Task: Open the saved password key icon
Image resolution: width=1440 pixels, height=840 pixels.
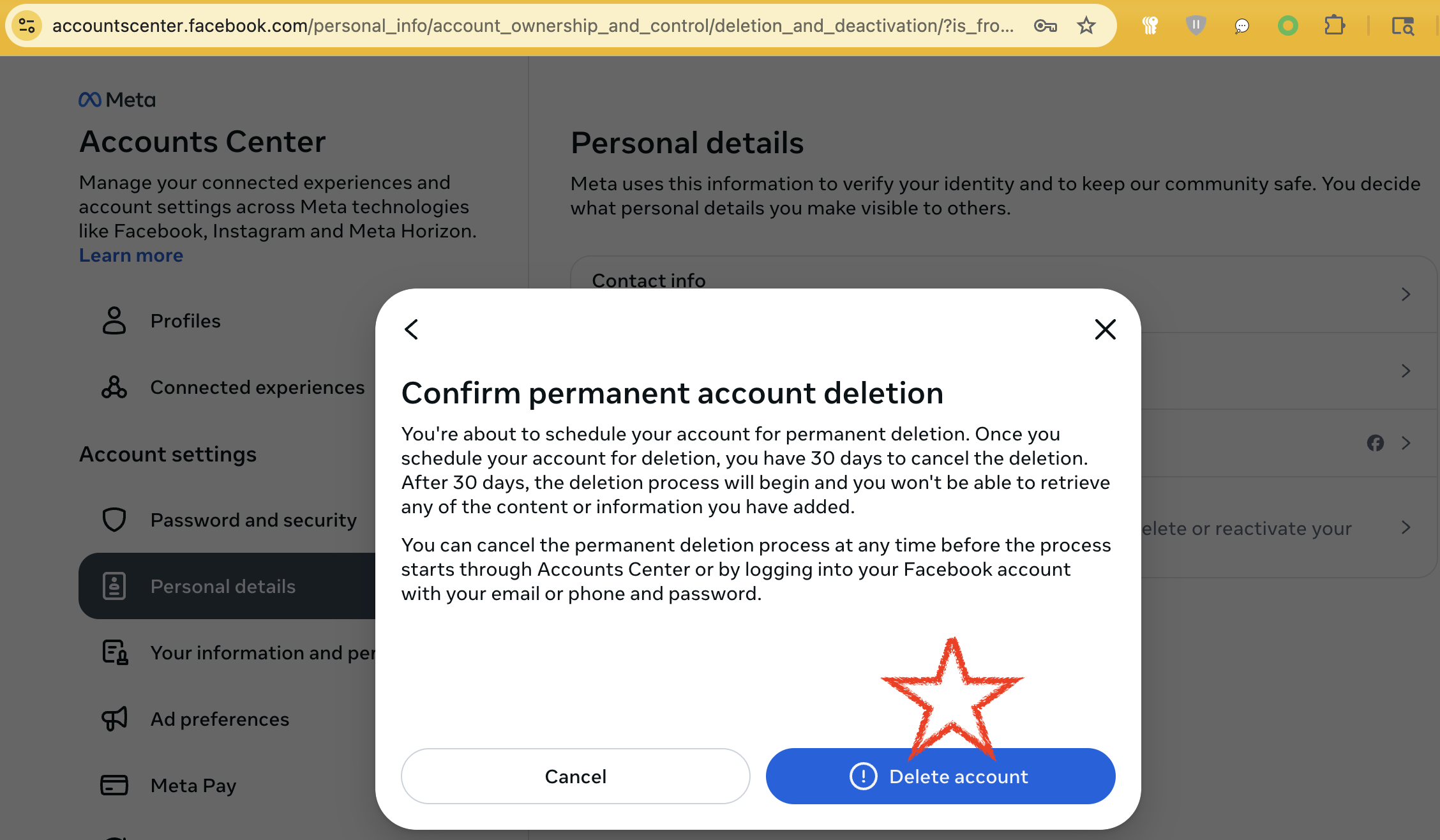Action: [1046, 26]
